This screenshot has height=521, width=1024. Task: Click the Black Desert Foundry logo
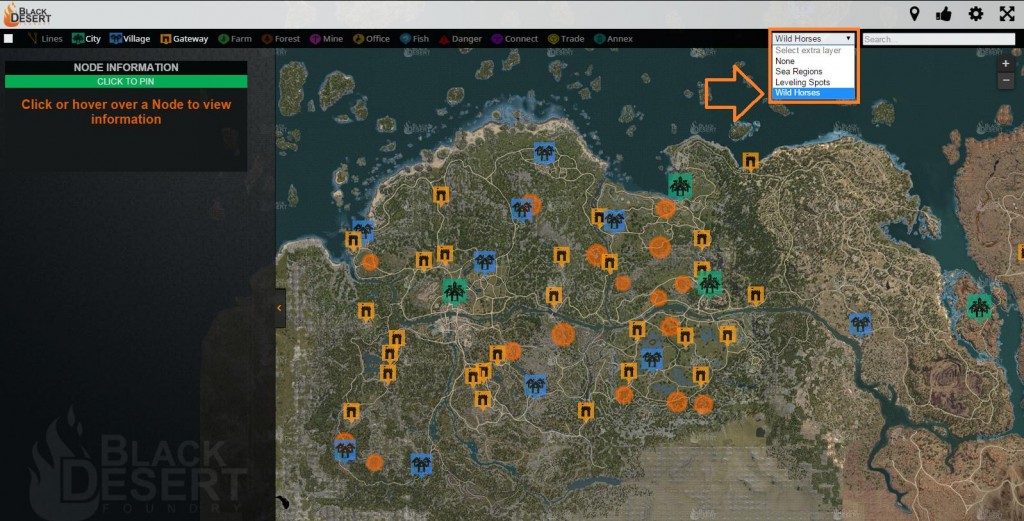click(27, 14)
